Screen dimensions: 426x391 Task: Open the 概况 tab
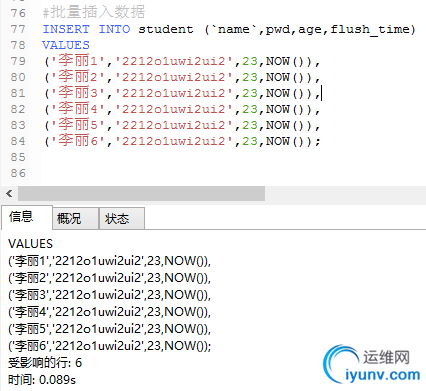tap(75, 219)
